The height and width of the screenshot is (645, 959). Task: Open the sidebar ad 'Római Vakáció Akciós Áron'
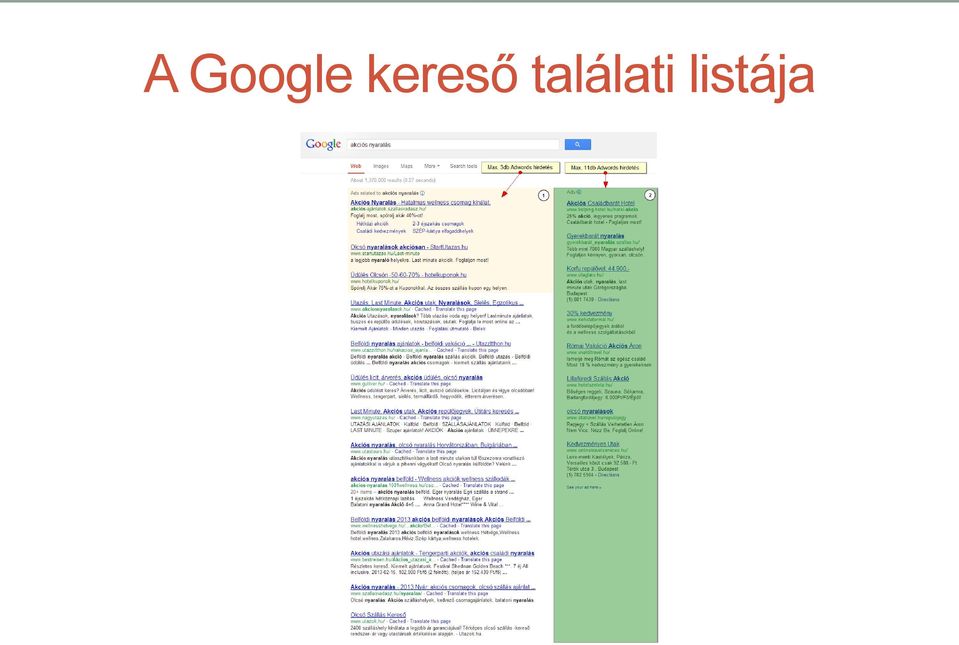pos(604,346)
